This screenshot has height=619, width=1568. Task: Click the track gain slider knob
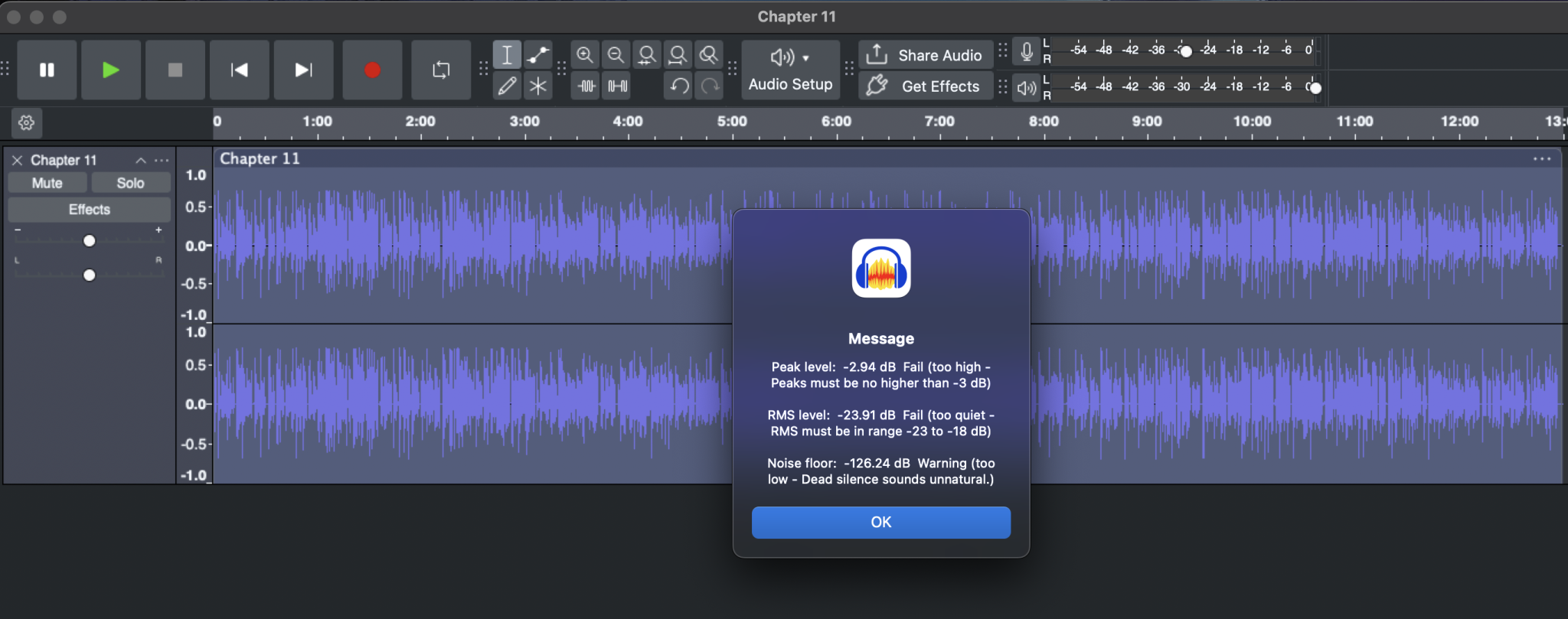pyautogui.click(x=90, y=241)
